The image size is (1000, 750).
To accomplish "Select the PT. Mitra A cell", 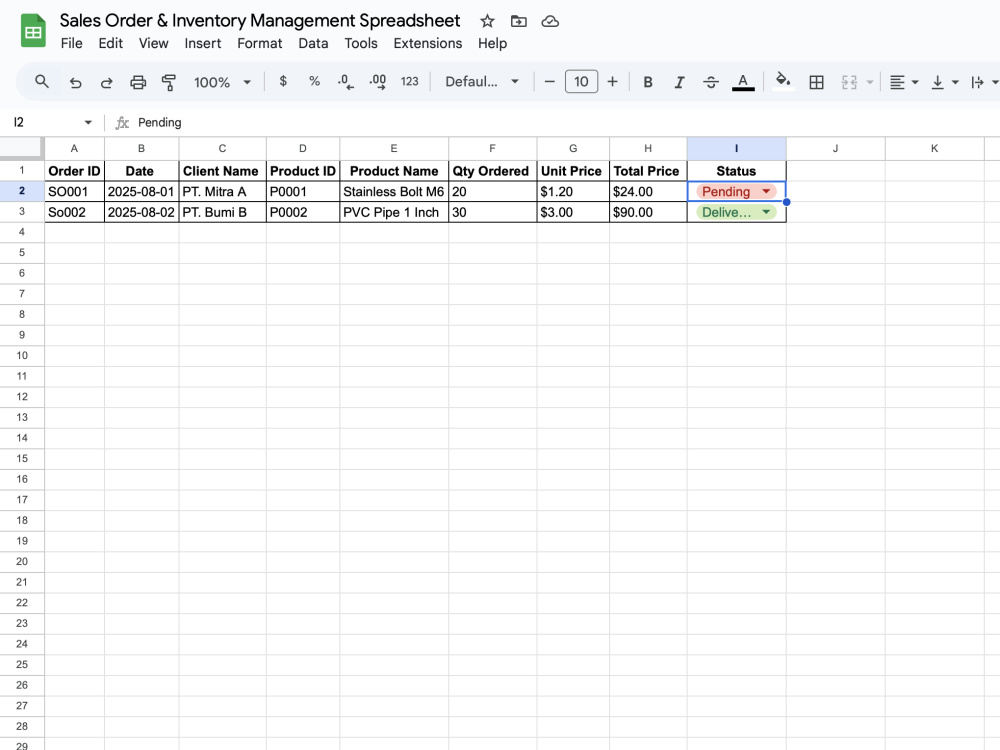I will tap(223, 191).
